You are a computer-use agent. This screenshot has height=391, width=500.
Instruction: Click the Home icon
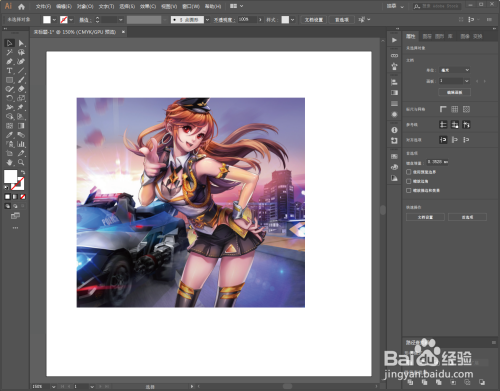coord(21,6)
